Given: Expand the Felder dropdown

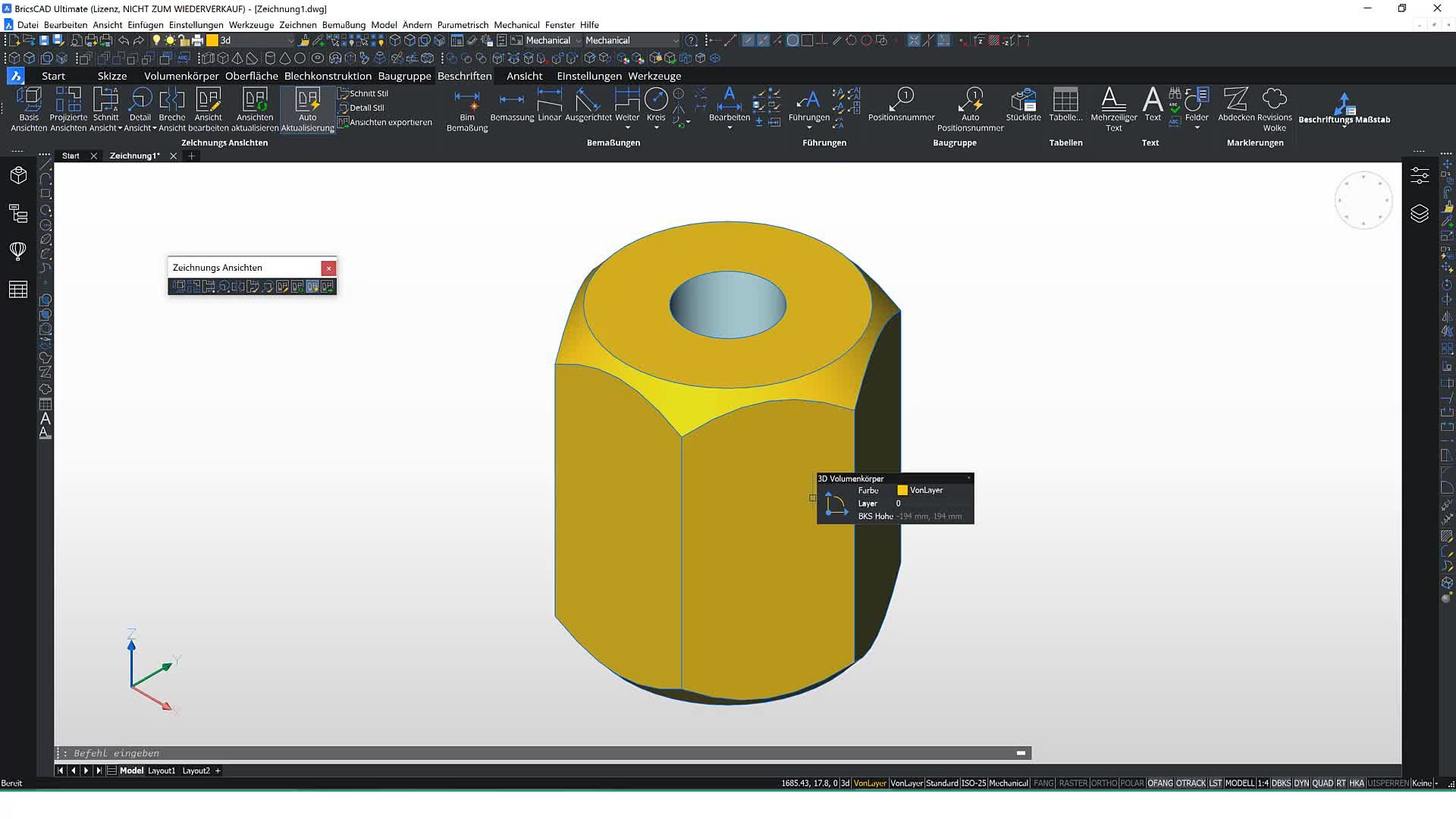Looking at the screenshot, I should click(x=1197, y=127).
